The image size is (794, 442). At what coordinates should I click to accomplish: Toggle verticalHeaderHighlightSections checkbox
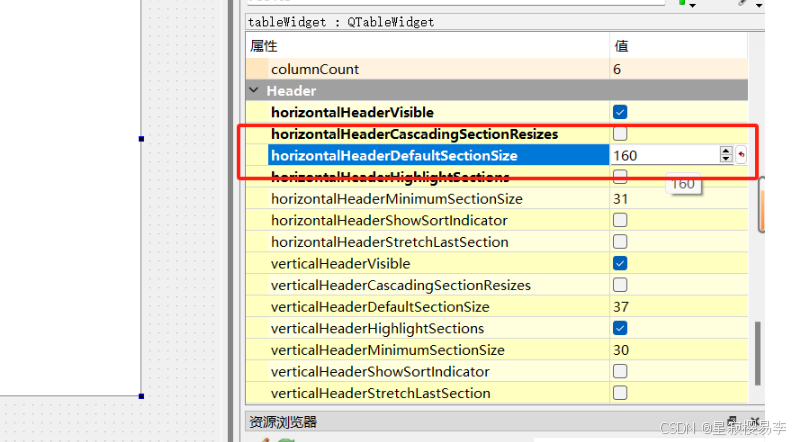pyautogui.click(x=620, y=328)
